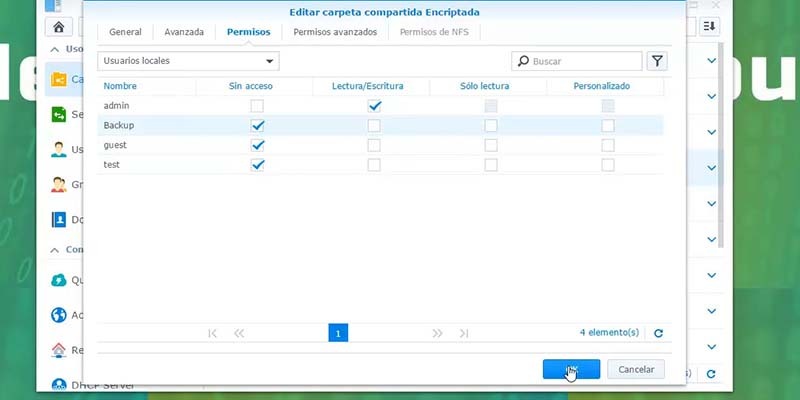Expand the first chevron in background list
800x400 pixels.
tap(711, 61)
